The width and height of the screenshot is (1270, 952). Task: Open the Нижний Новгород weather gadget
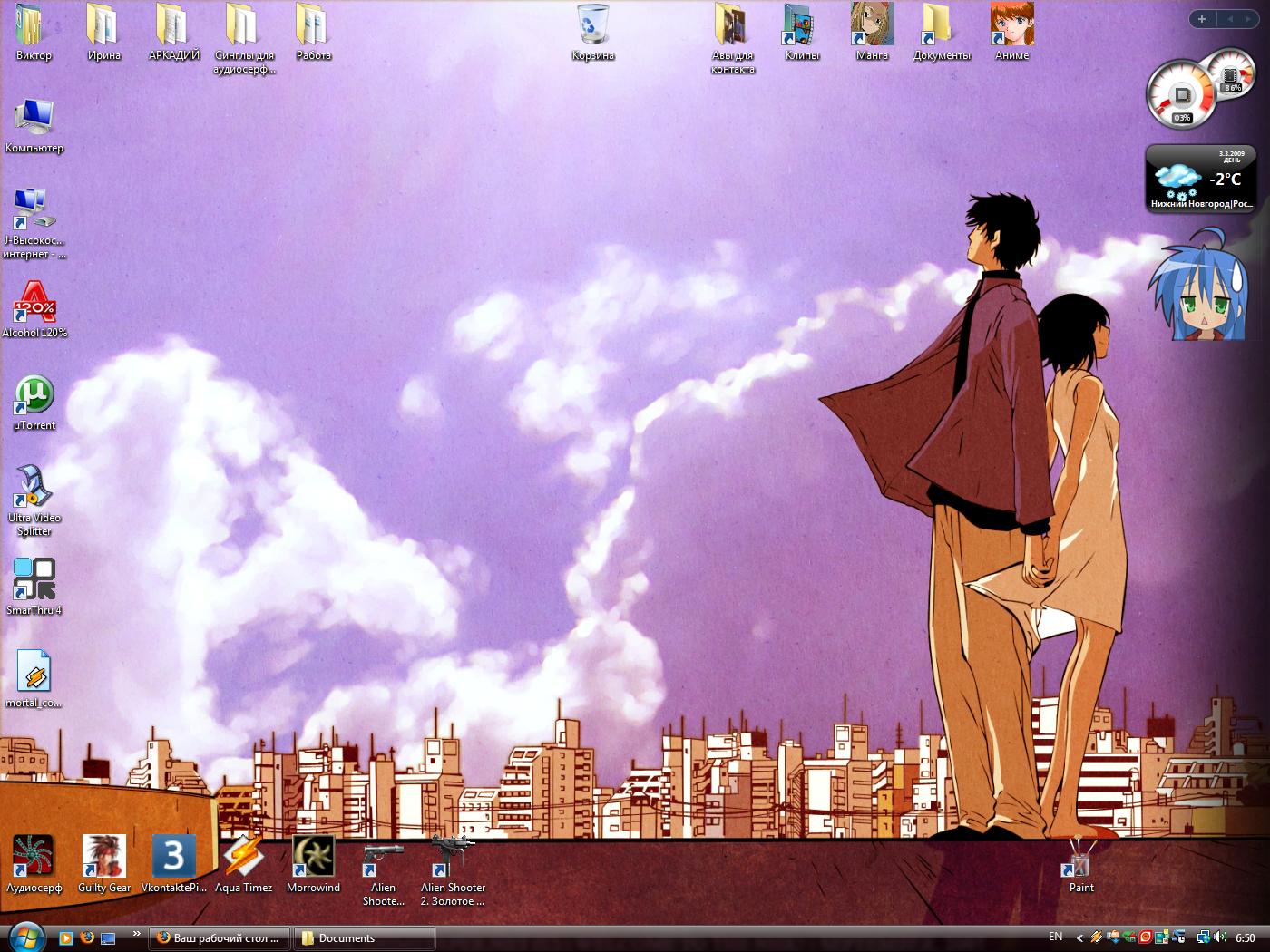pos(1201,178)
